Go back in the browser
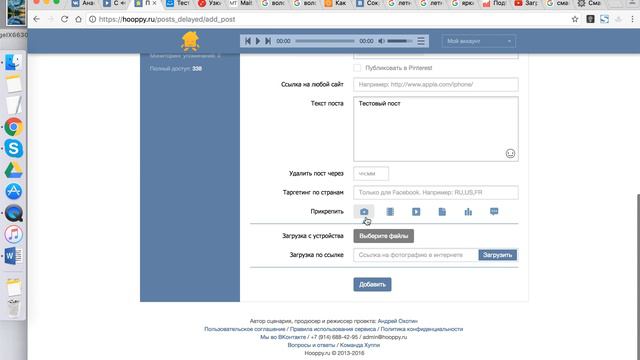Screen dimensions: 640x360 37,19
